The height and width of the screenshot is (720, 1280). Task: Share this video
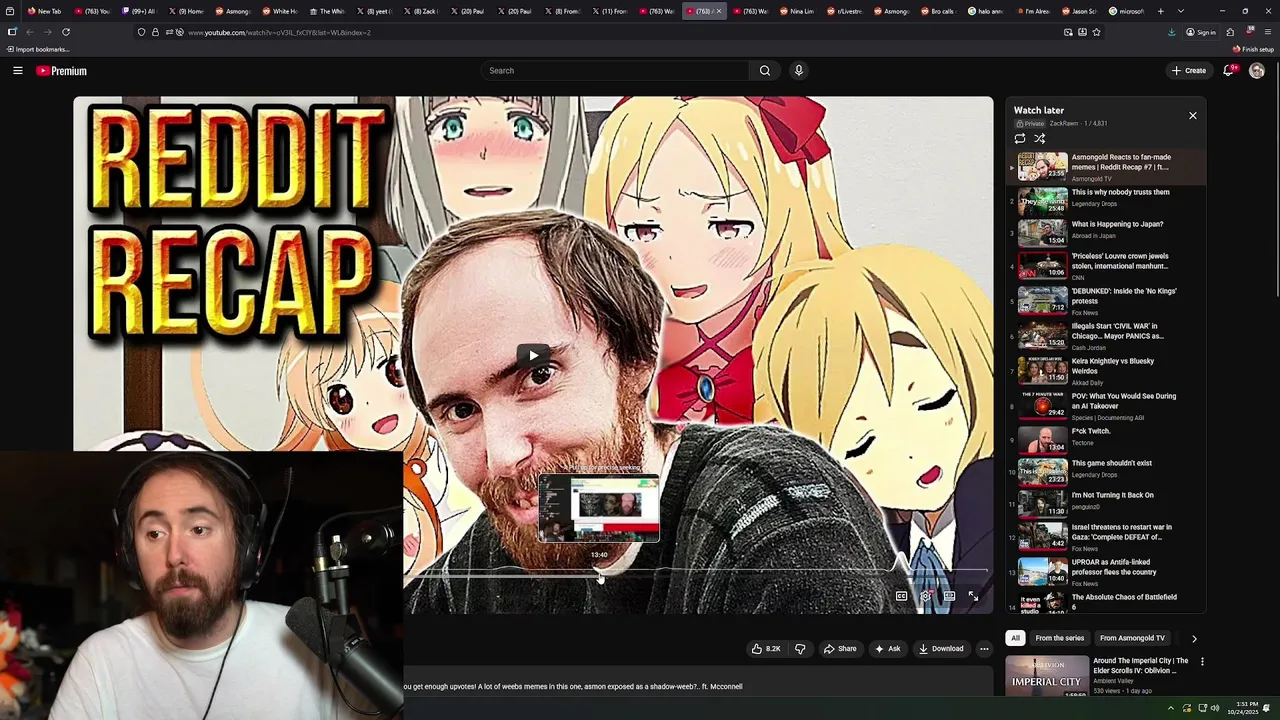pos(840,649)
